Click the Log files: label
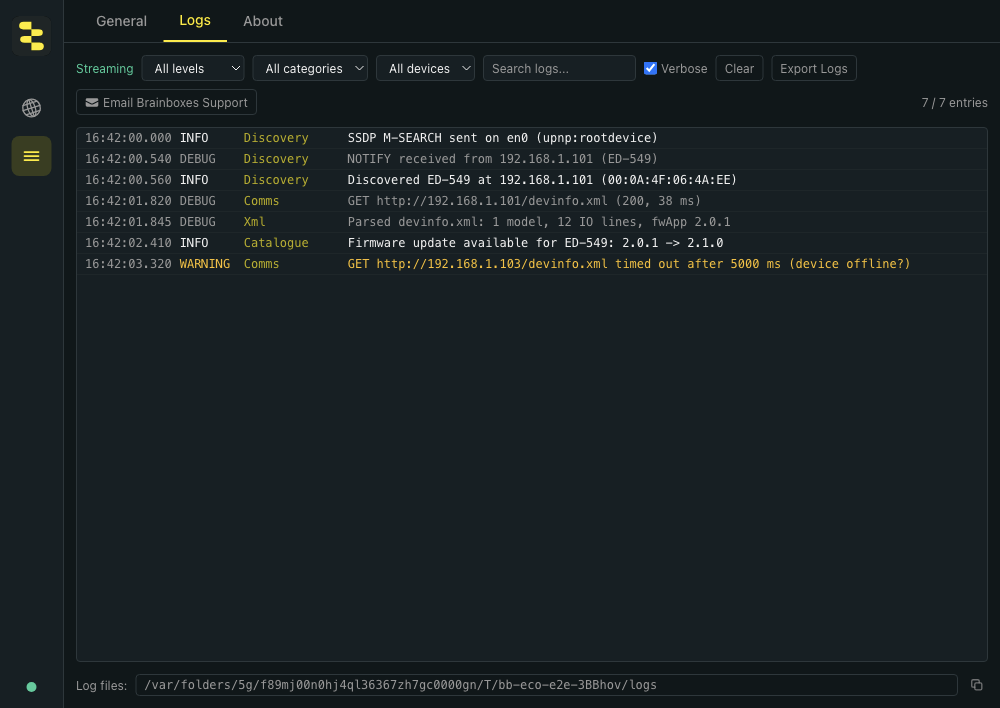This screenshot has height=708, width=1000. (101, 686)
